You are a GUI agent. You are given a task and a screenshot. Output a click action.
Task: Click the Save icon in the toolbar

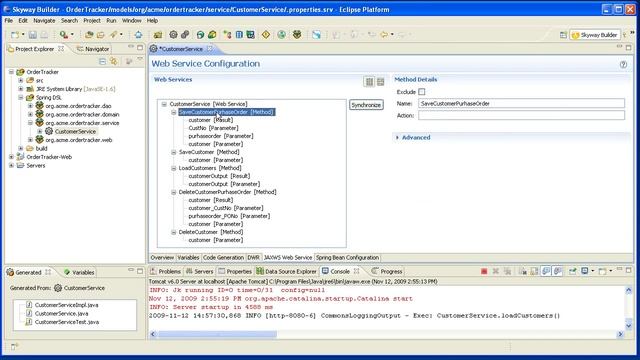point(33,35)
